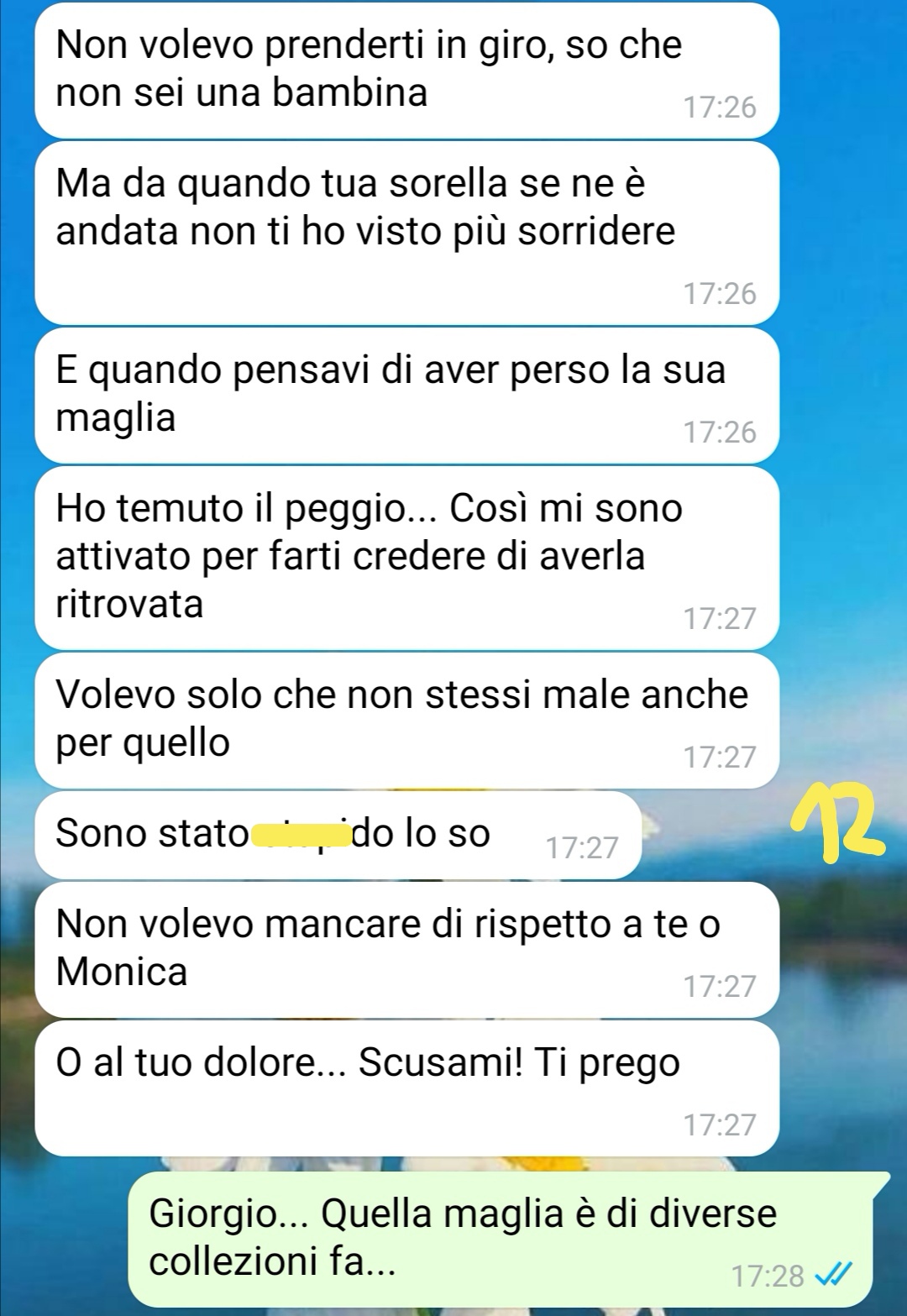
Task: Select the green reply starting with 'Giorgio...'
Action: 501,1238
